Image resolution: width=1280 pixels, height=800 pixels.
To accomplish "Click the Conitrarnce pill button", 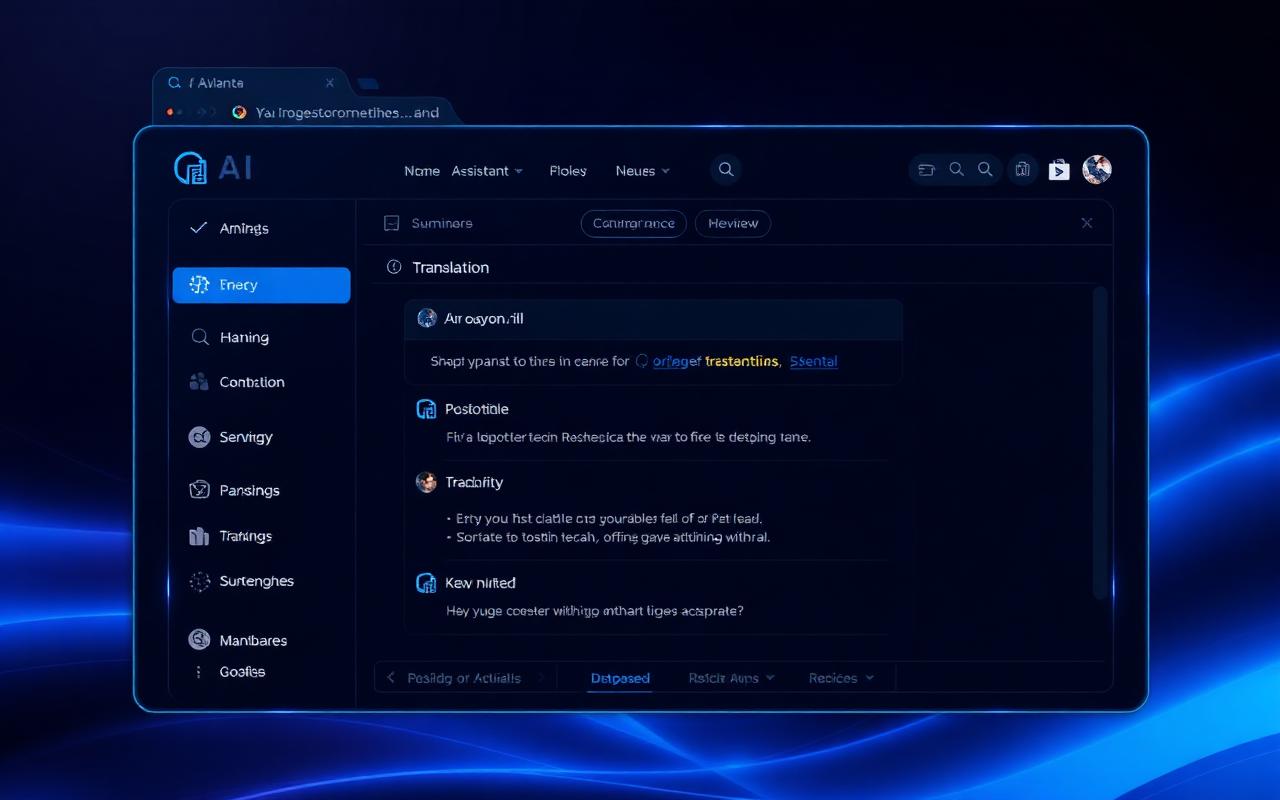I will 634,224.
